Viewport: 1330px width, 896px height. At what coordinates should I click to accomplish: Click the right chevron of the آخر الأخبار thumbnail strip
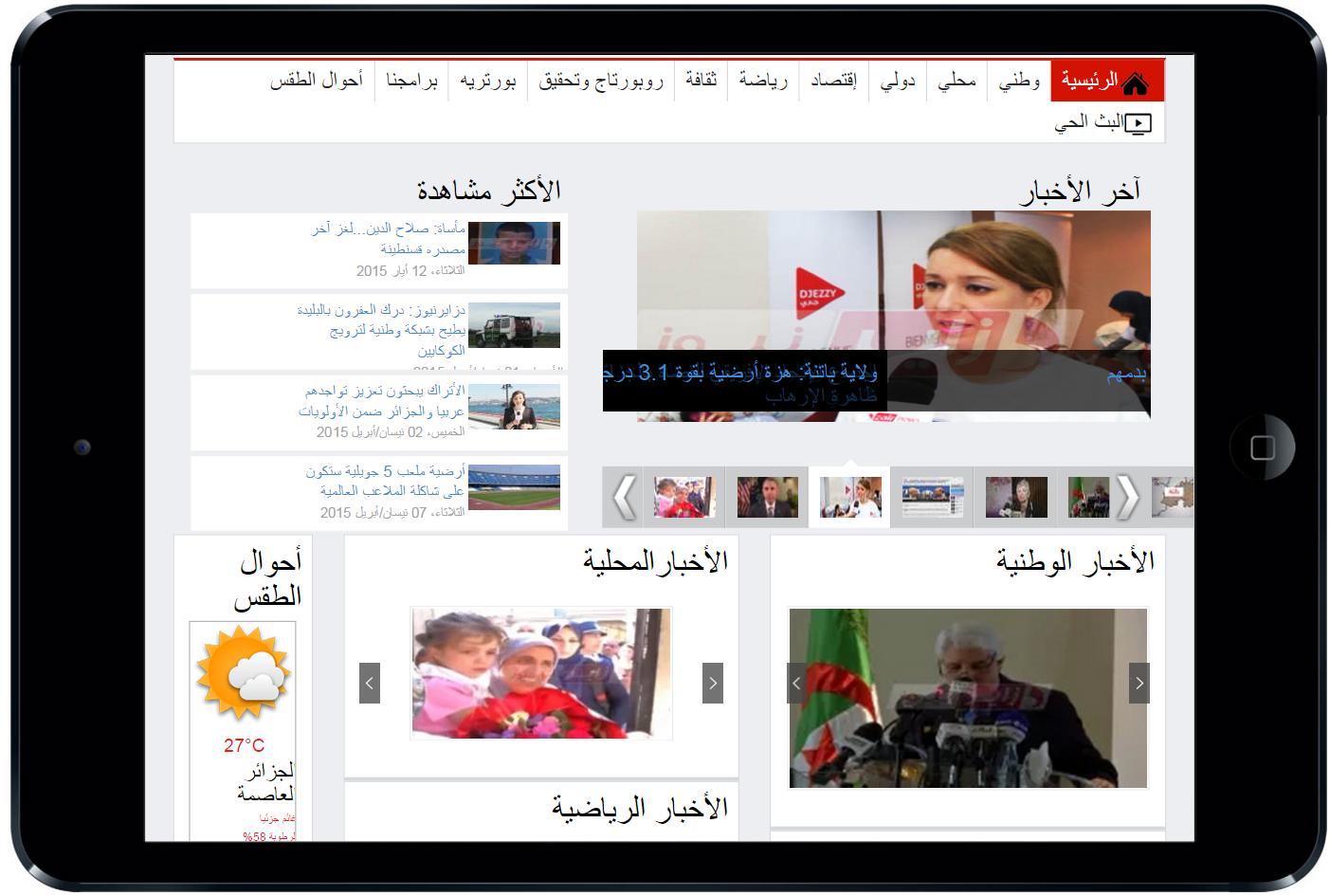[x=1126, y=495]
